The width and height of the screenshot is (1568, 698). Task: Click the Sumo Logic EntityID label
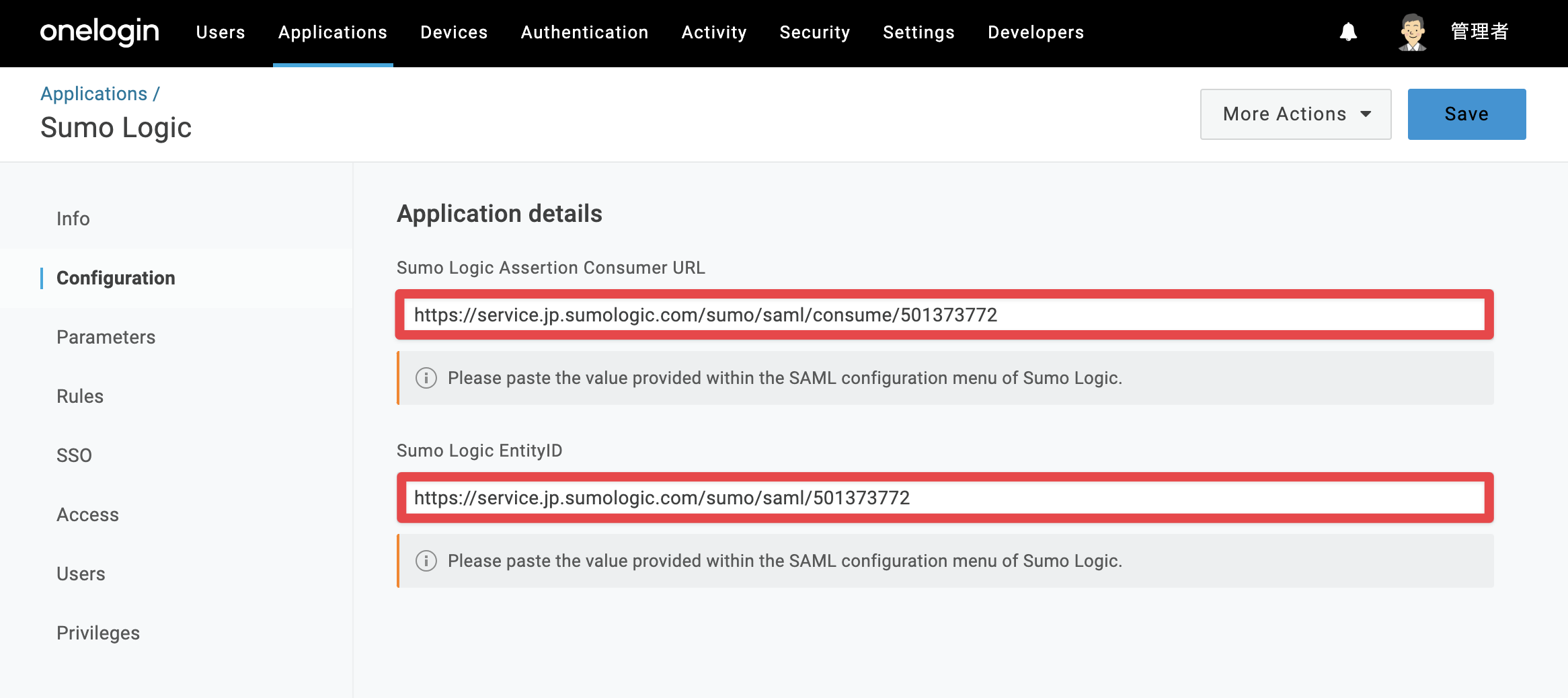(x=479, y=451)
